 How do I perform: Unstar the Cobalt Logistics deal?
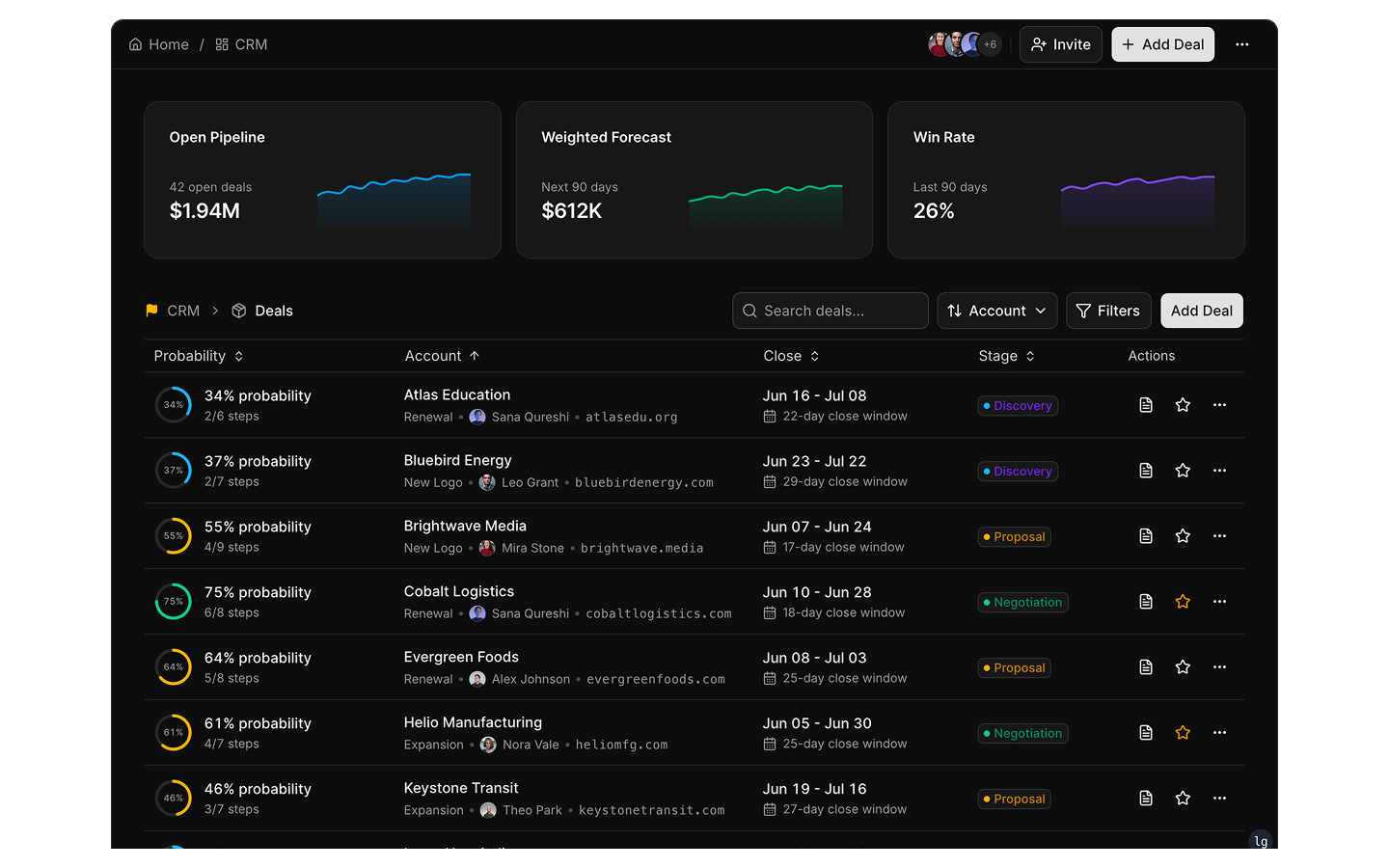pos(1183,602)
